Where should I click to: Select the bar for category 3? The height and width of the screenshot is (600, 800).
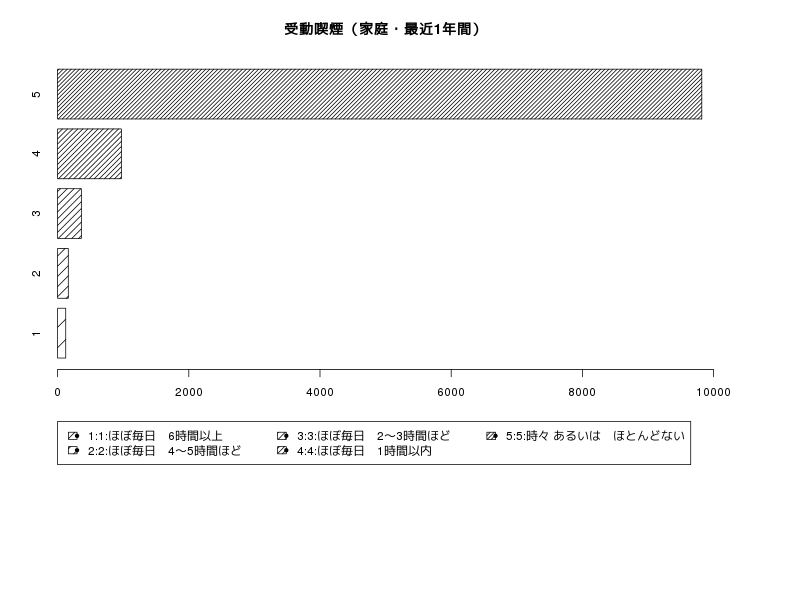pyautogui.click(x=69, y=213)
